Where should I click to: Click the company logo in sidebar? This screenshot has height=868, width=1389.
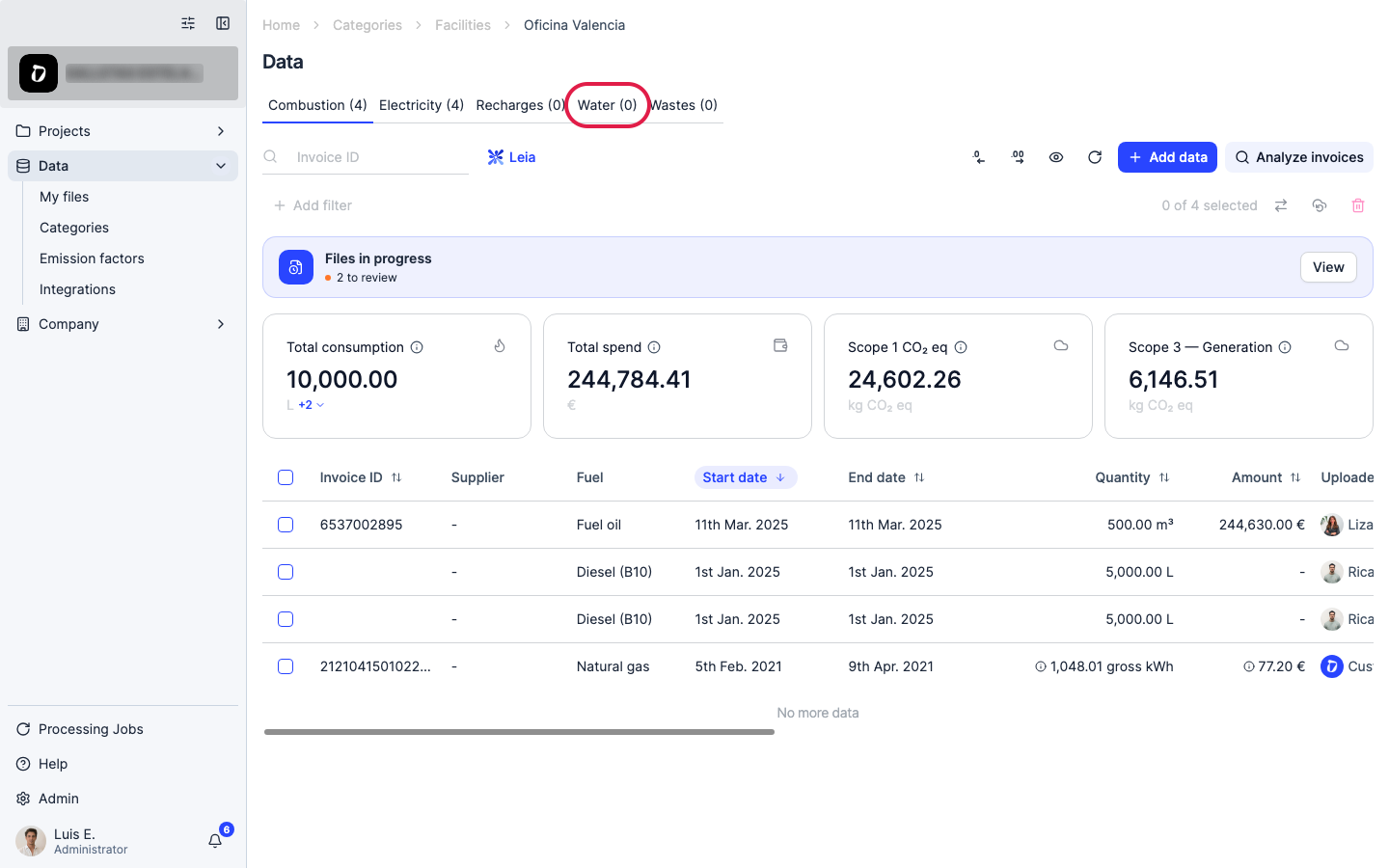point(39,73)
